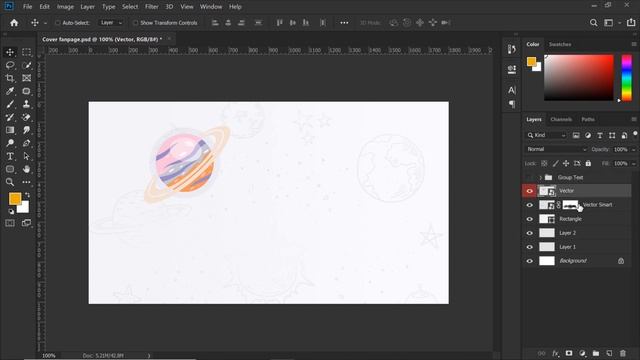
Task: Add layer style via fx icon
Action: [555, 353]
